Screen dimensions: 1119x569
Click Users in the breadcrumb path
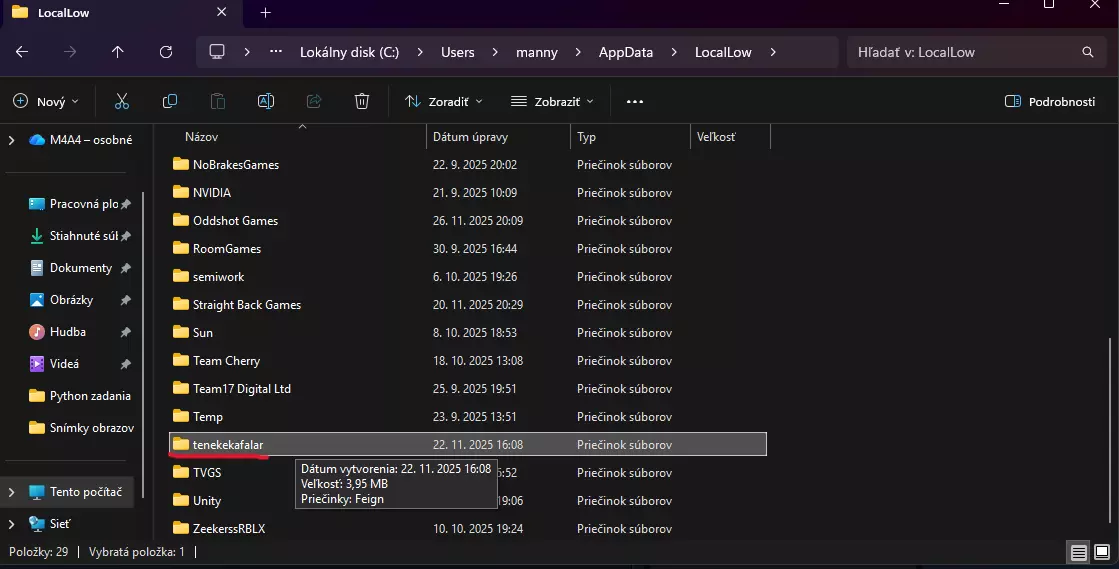pyautogui.click(x=457, y=52)
